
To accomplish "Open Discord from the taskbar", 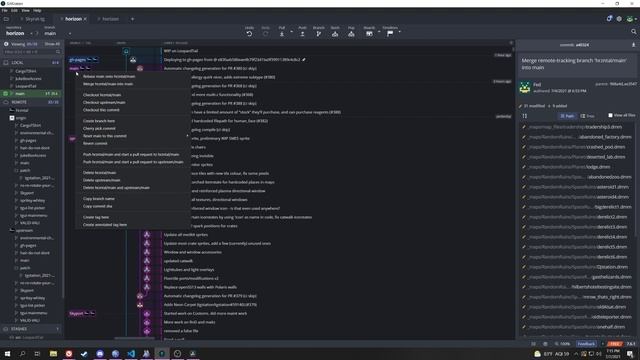I will [100, 353].
